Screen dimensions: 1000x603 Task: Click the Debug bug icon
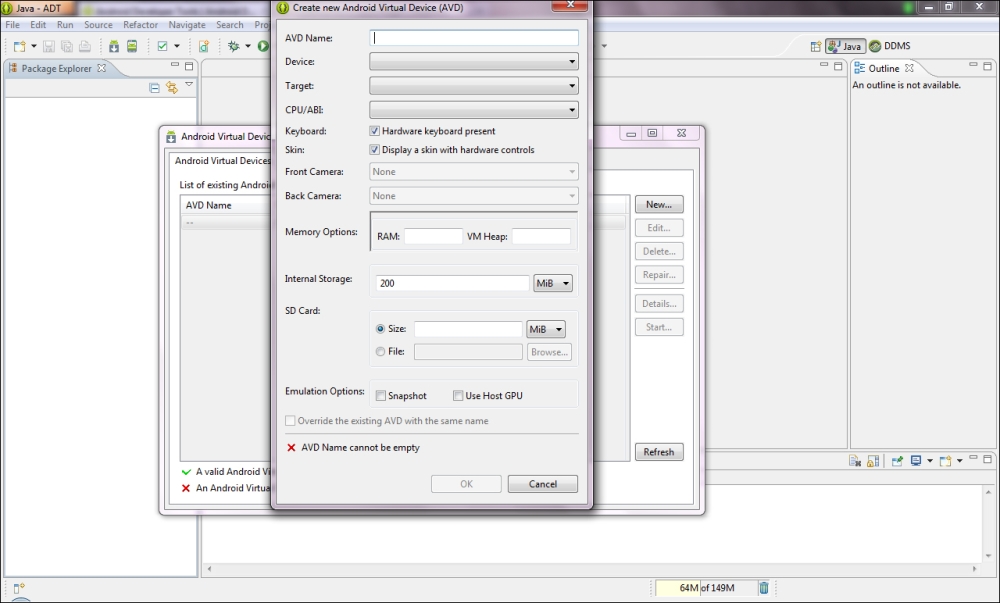[233, 46]
